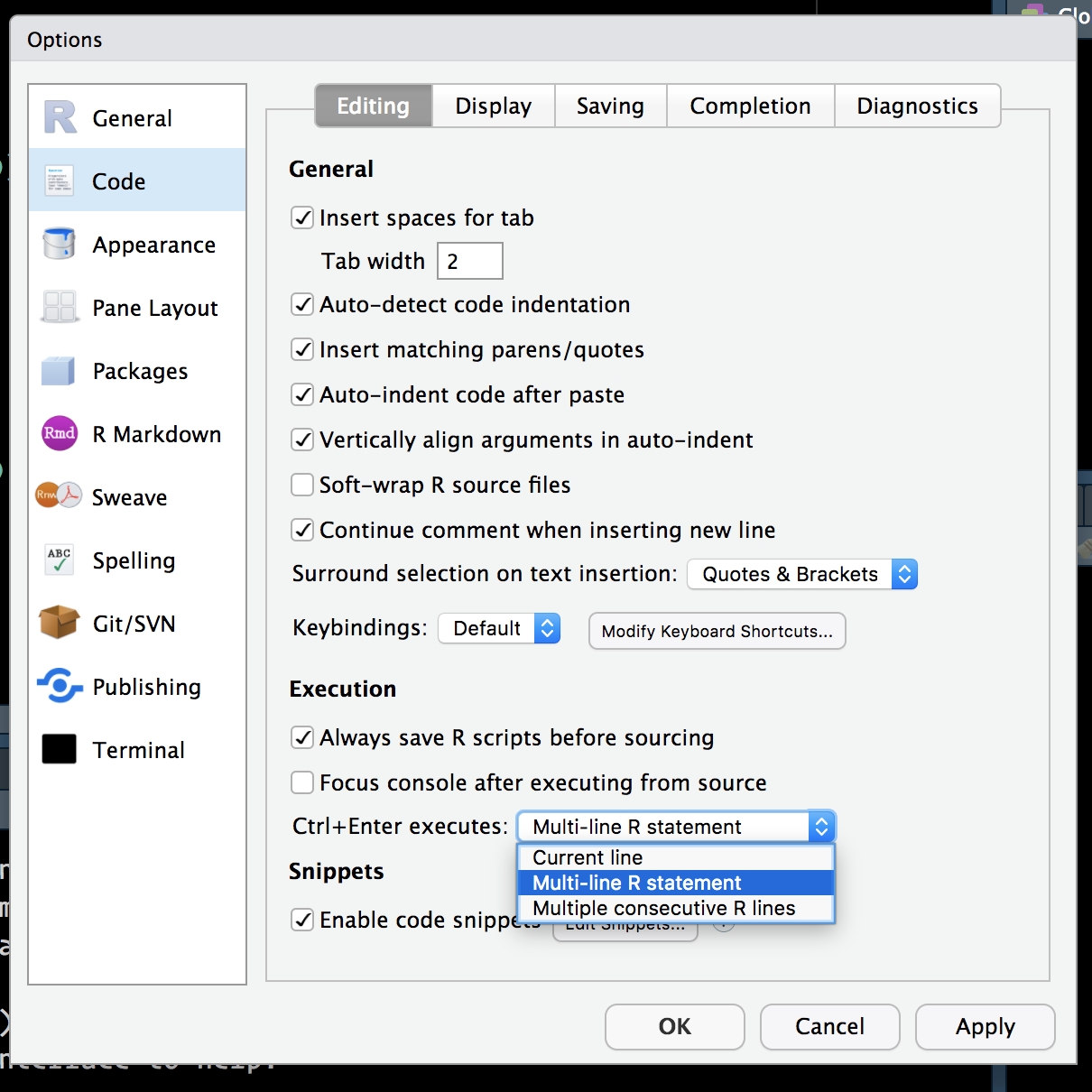Open Packages via the box icon
1092x1092 pixels.
coord(60,370)
